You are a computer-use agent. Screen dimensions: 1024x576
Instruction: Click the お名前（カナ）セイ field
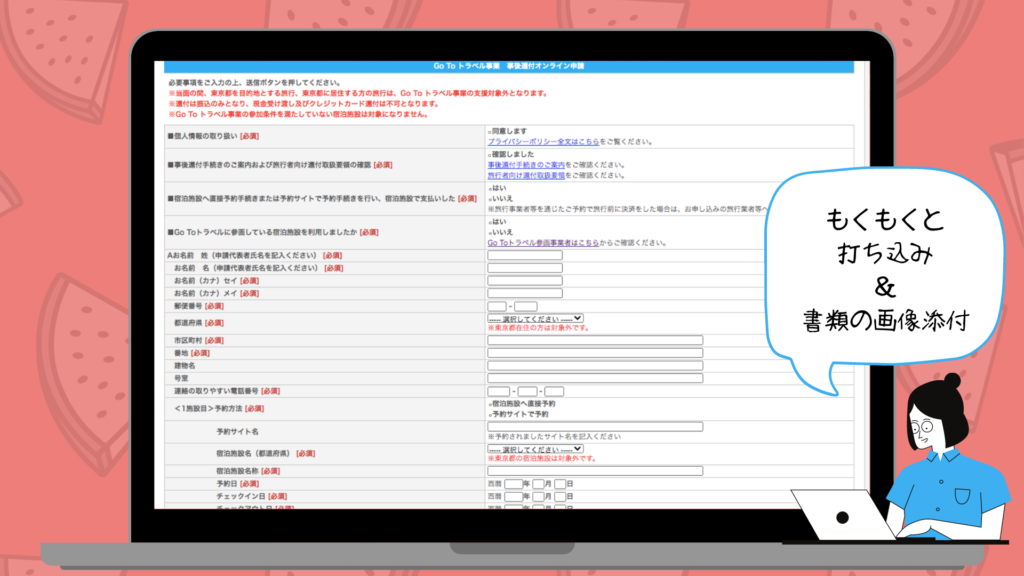(x=524, y=281)
